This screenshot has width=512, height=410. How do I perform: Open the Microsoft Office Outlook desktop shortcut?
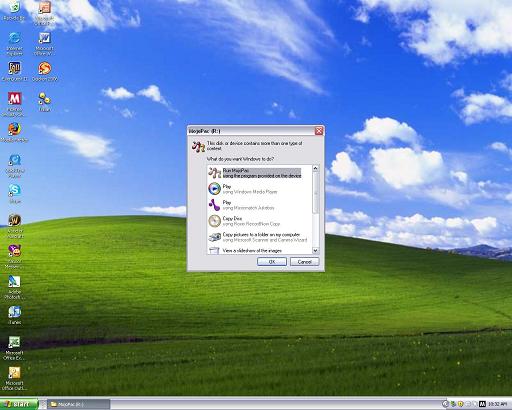coord(14,379)
